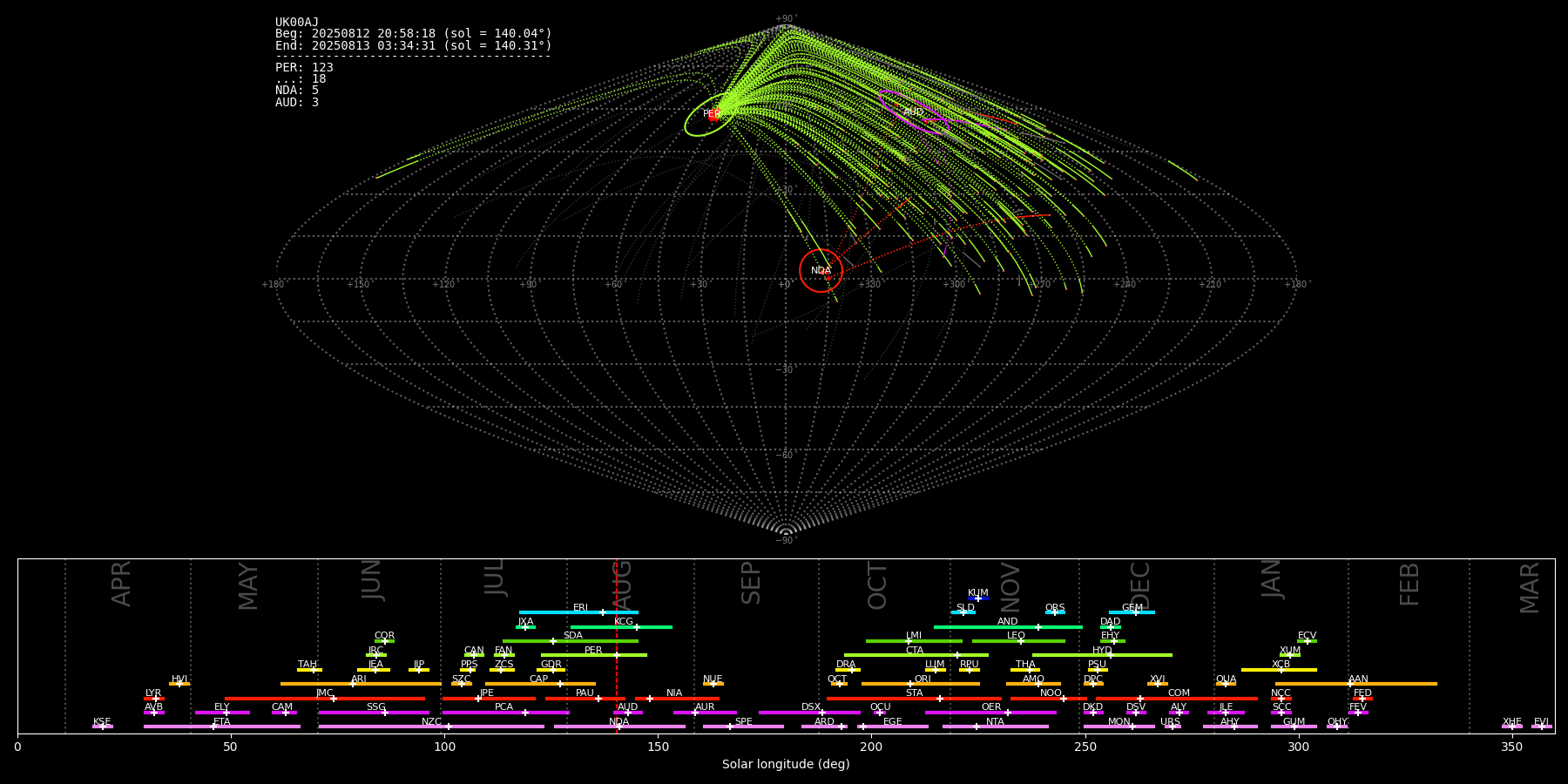Click the 'PER: 123' count line
1568x784 pixels.
(x=304, y=68)
